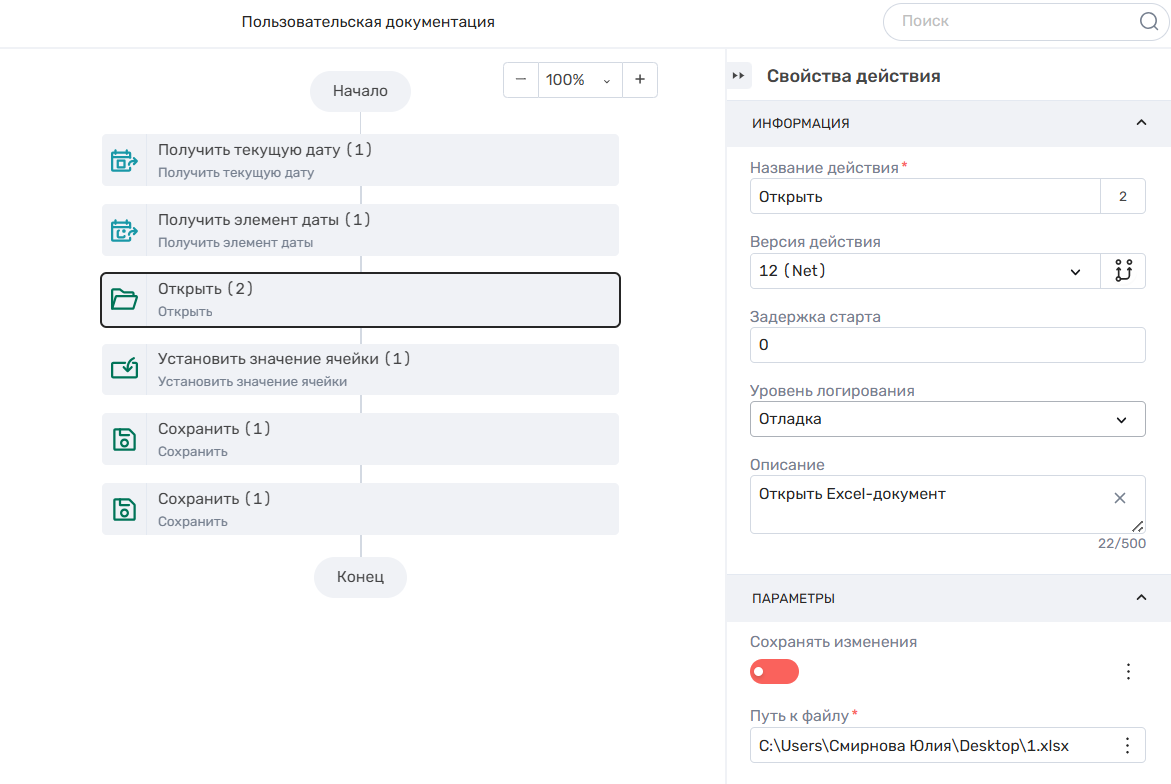Click the Задержка старта input field
Image resolution: width=1171 pixels, height=784 pixels.
(947, 345)
